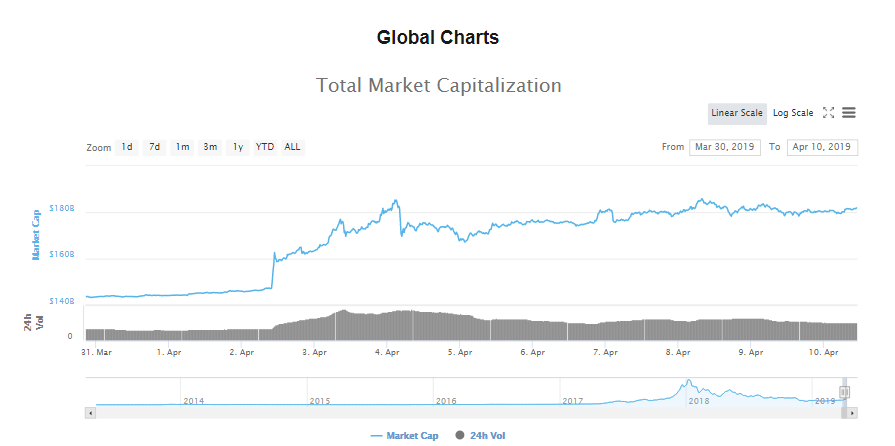Set zoom range to 1d
The width and height of the screenshot is (895, 446).
click(x=127, y=147)
